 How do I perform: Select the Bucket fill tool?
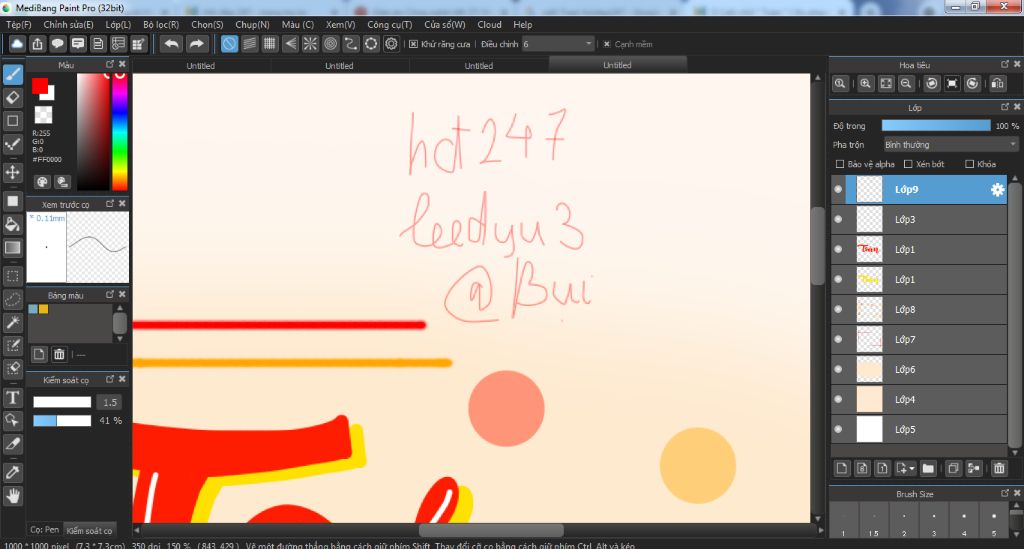tap(13, 225)
